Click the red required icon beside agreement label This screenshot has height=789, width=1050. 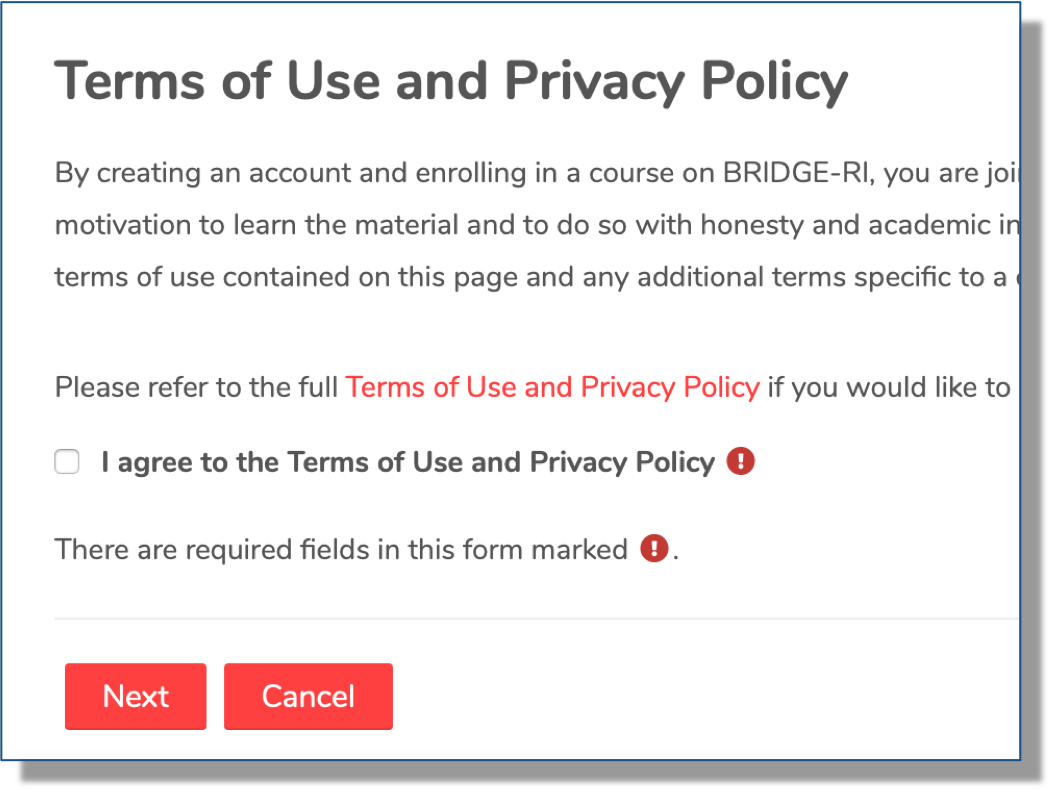pos(741,461)
